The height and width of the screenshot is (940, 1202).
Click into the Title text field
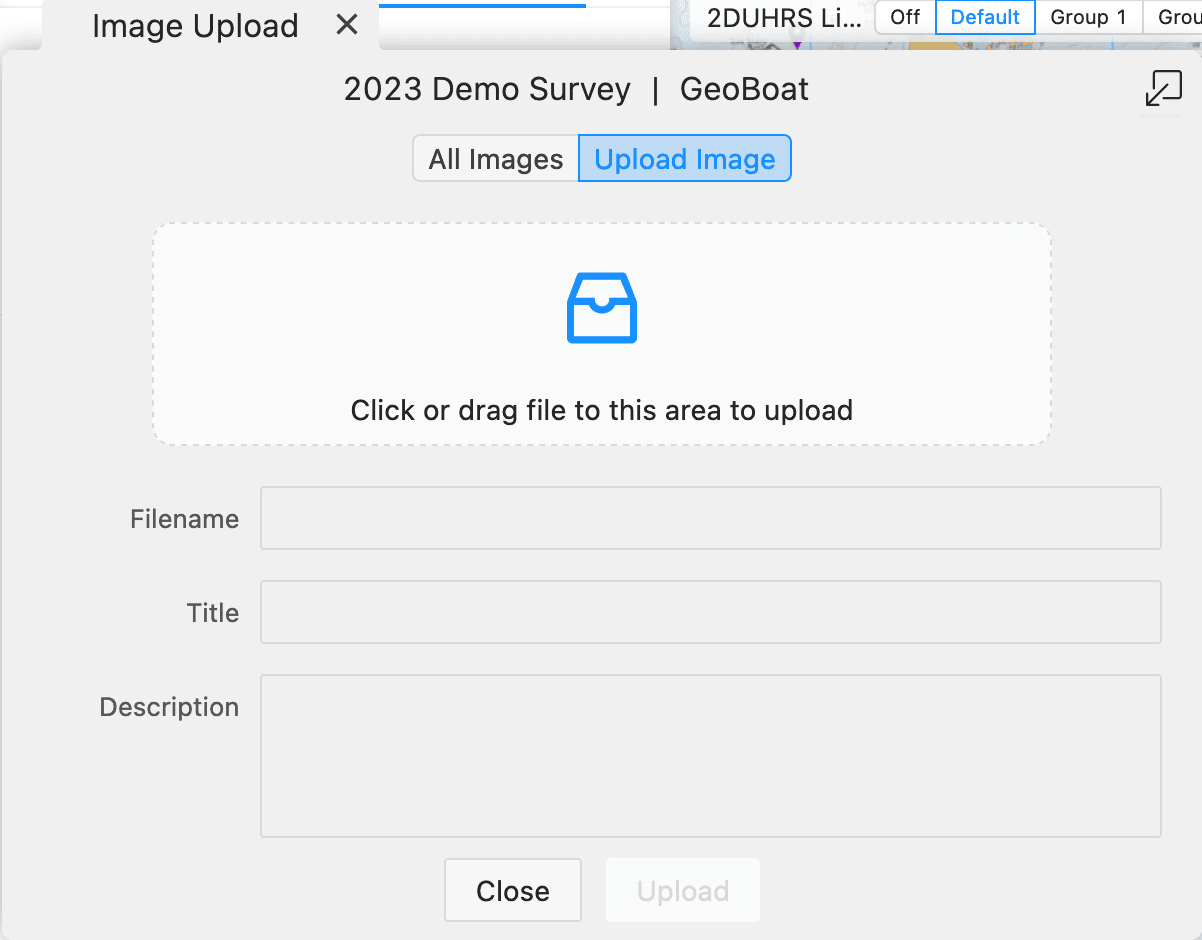(x=711, y=612)
